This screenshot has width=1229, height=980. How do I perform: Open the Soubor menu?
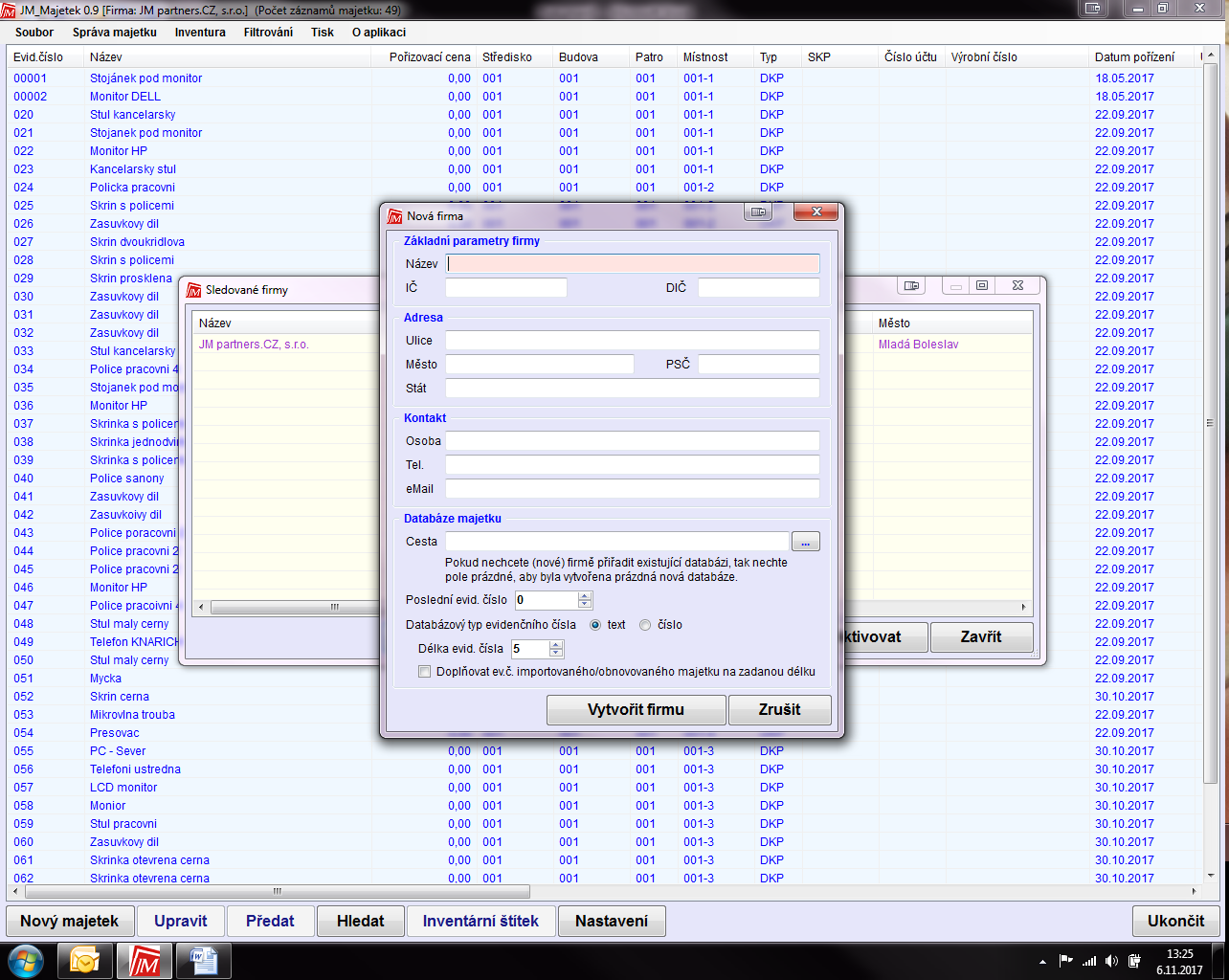pyautogui.click(x=34, y=33)
